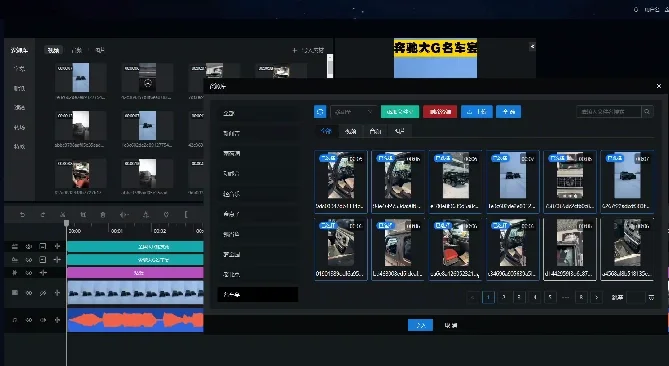Click the blue confirm button at dialog bottom
This screenshot has width=669, height=366.
pyautogui.click(x=420, y=325)
